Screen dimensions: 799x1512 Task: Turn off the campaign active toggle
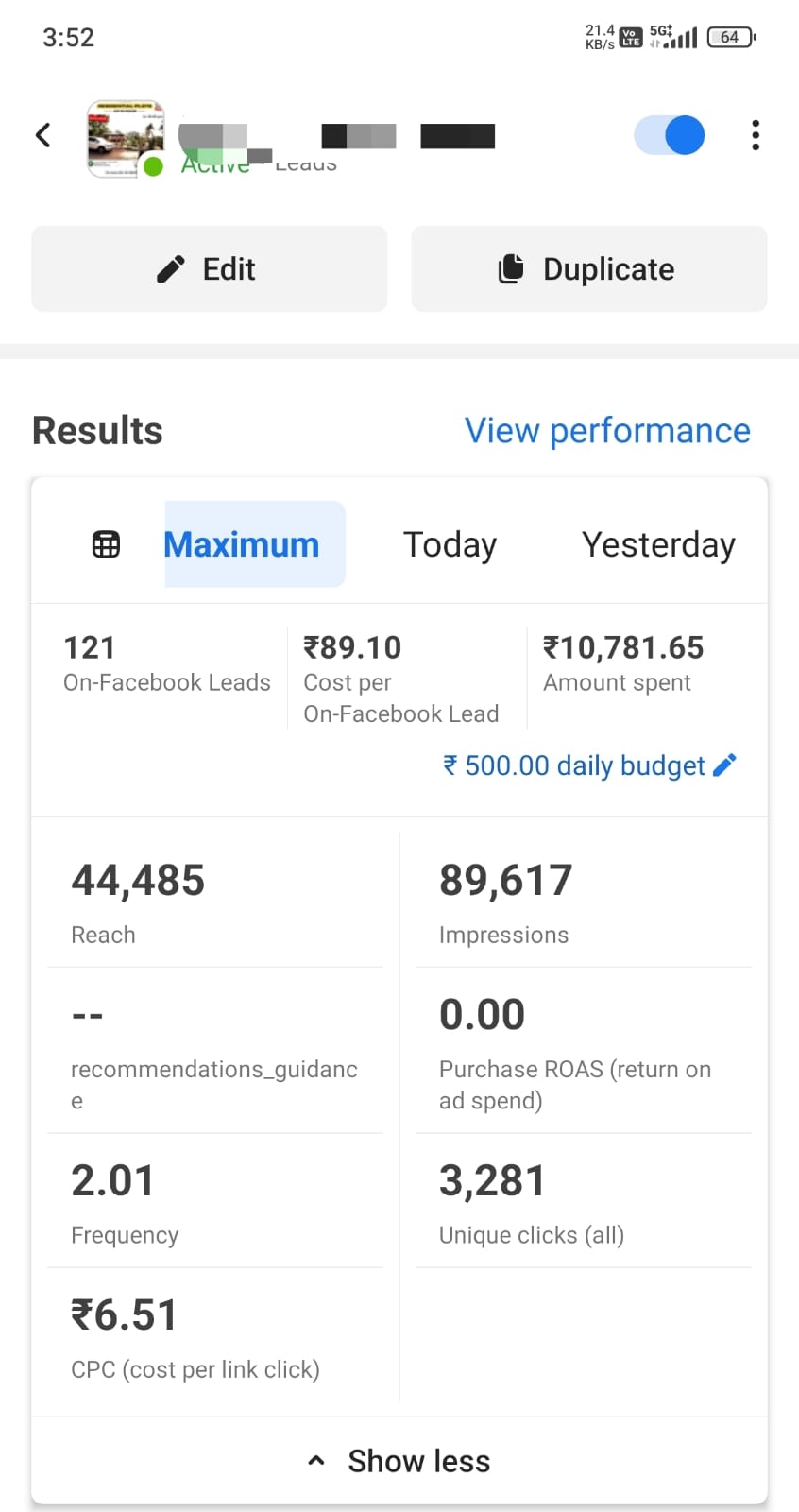click(x=670, y=135)
